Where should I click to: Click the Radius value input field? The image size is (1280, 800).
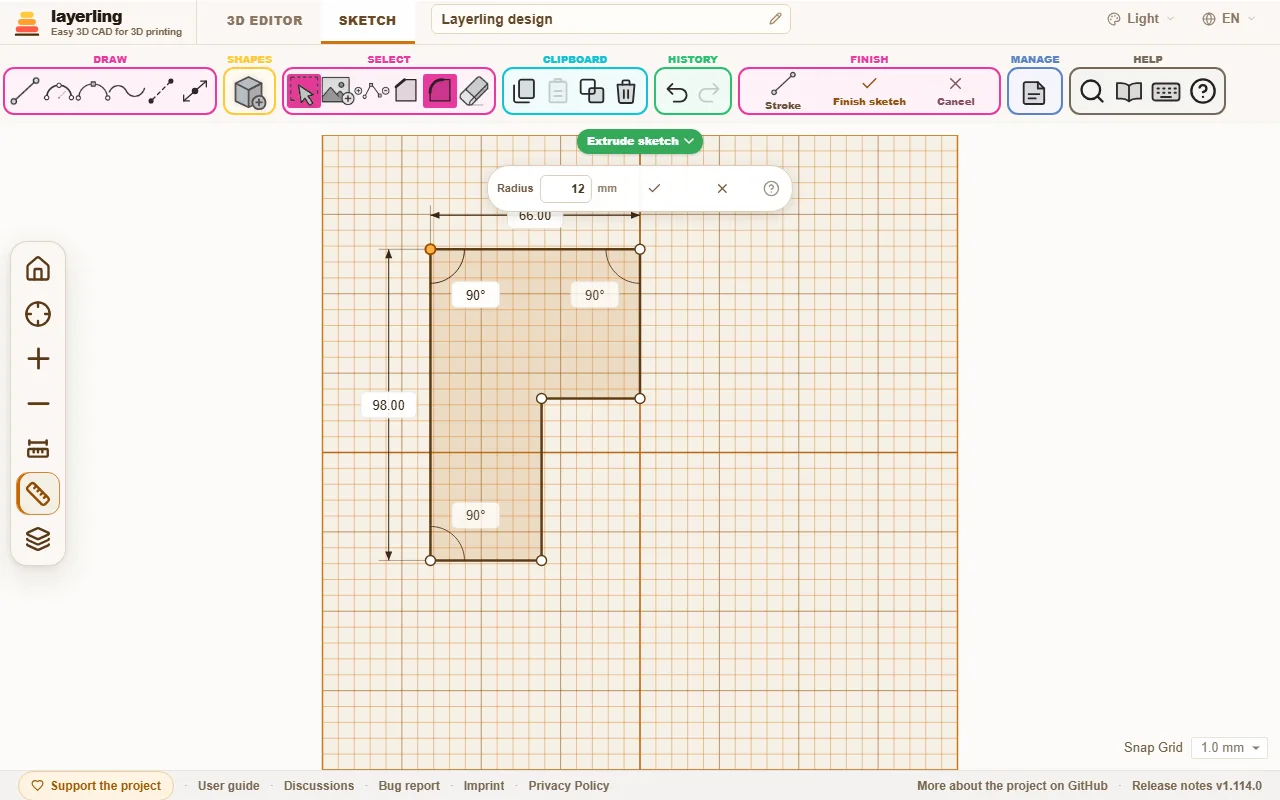566,188
